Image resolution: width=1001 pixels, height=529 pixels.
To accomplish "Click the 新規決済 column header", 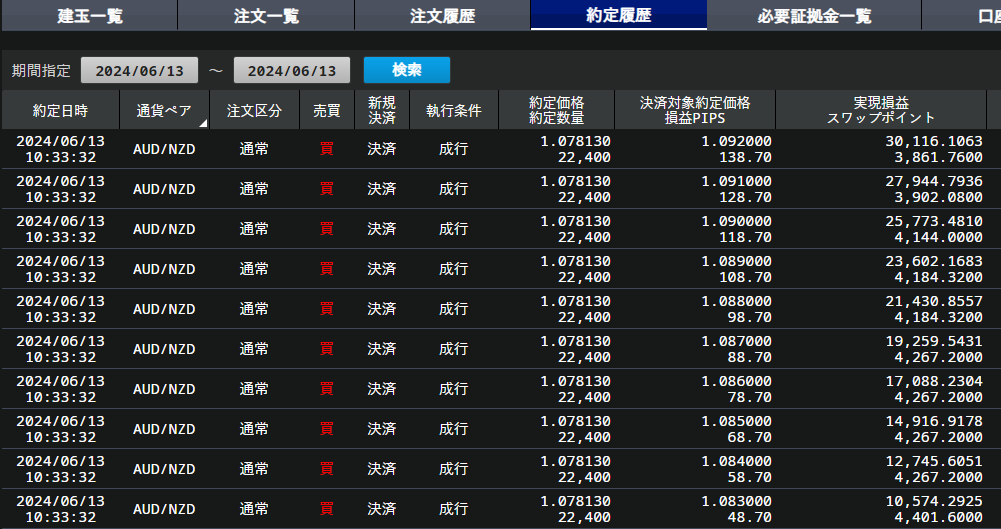I will (382, 110).
